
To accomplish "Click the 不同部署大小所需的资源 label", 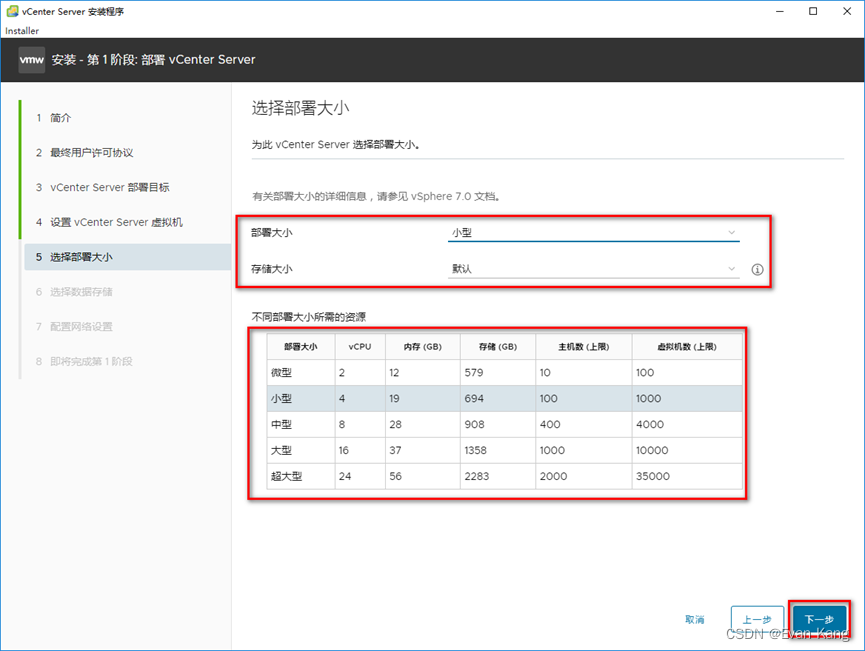I will point(309,317).
